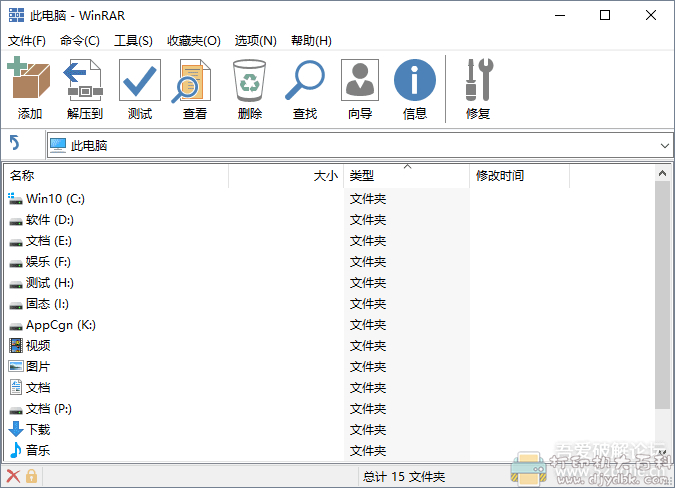The width and height of the screenshot is (675, 488).
Task: Click the Find (查找) magnifier icon
Action: 305,80
